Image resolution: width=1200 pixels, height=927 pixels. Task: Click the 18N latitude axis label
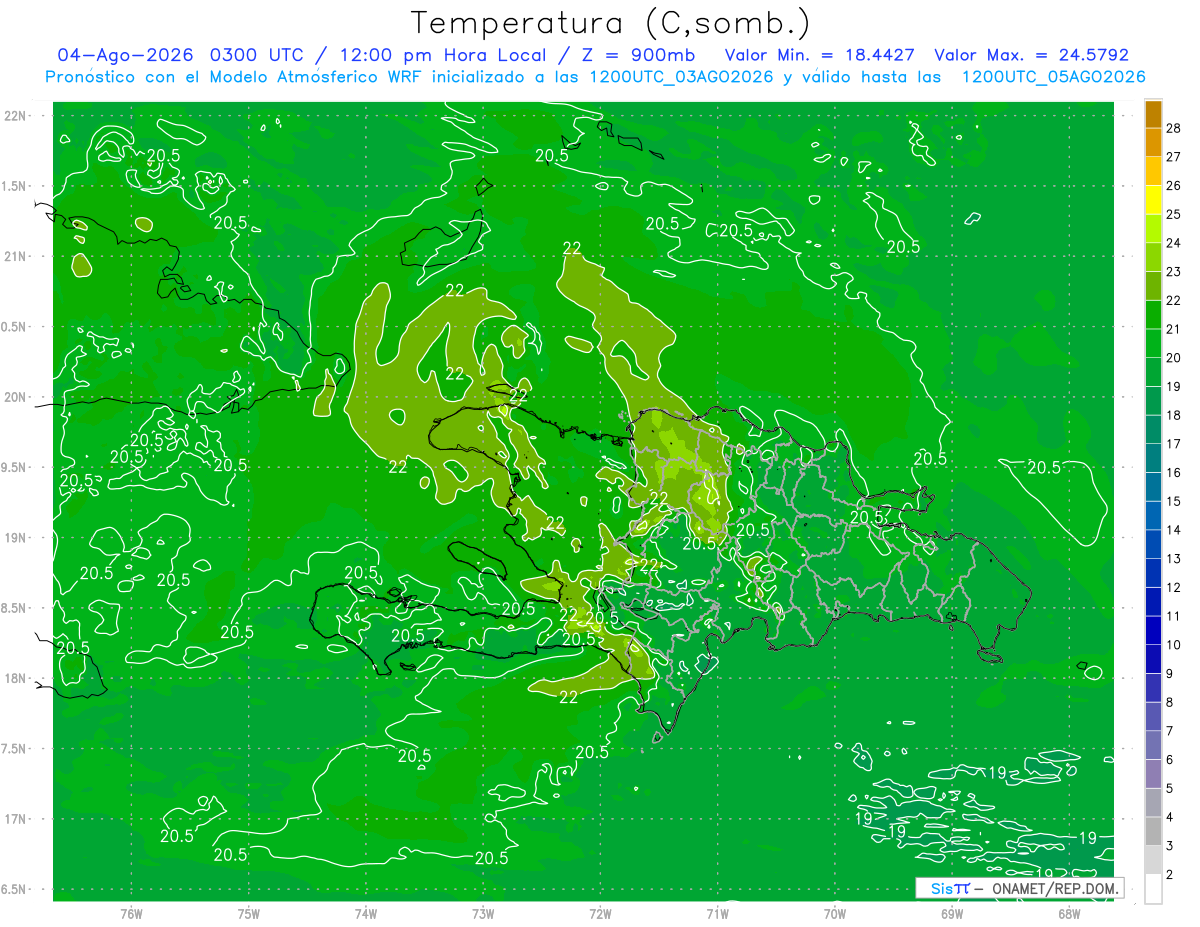pyautogui.click(x=16, y=679)
